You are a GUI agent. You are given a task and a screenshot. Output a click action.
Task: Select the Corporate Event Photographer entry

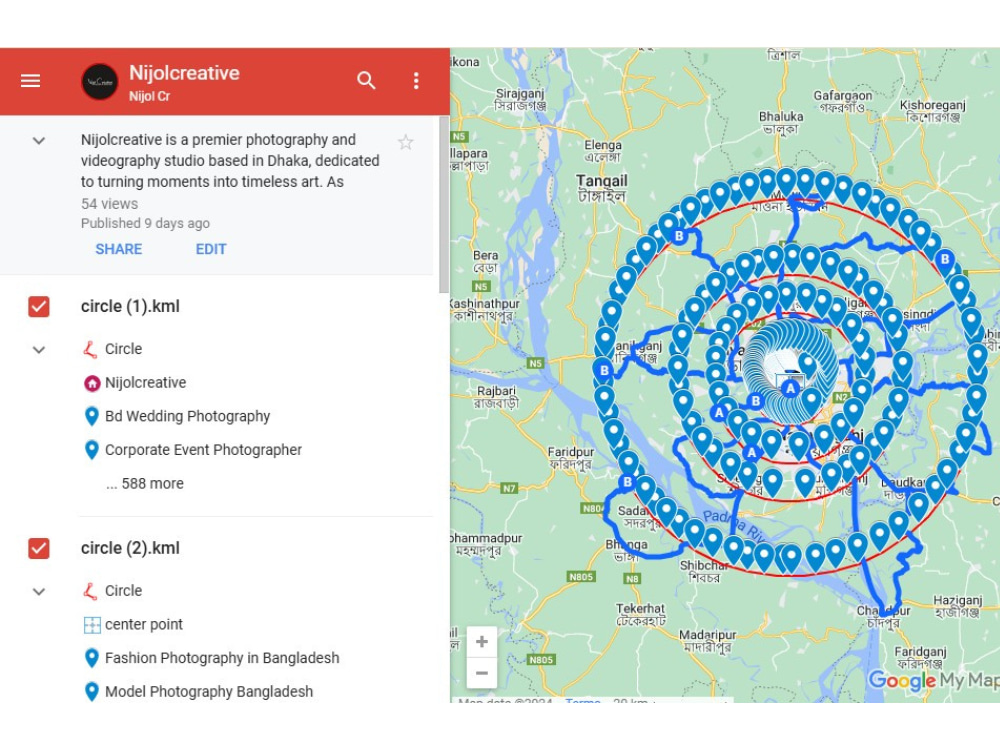[203, 450]
